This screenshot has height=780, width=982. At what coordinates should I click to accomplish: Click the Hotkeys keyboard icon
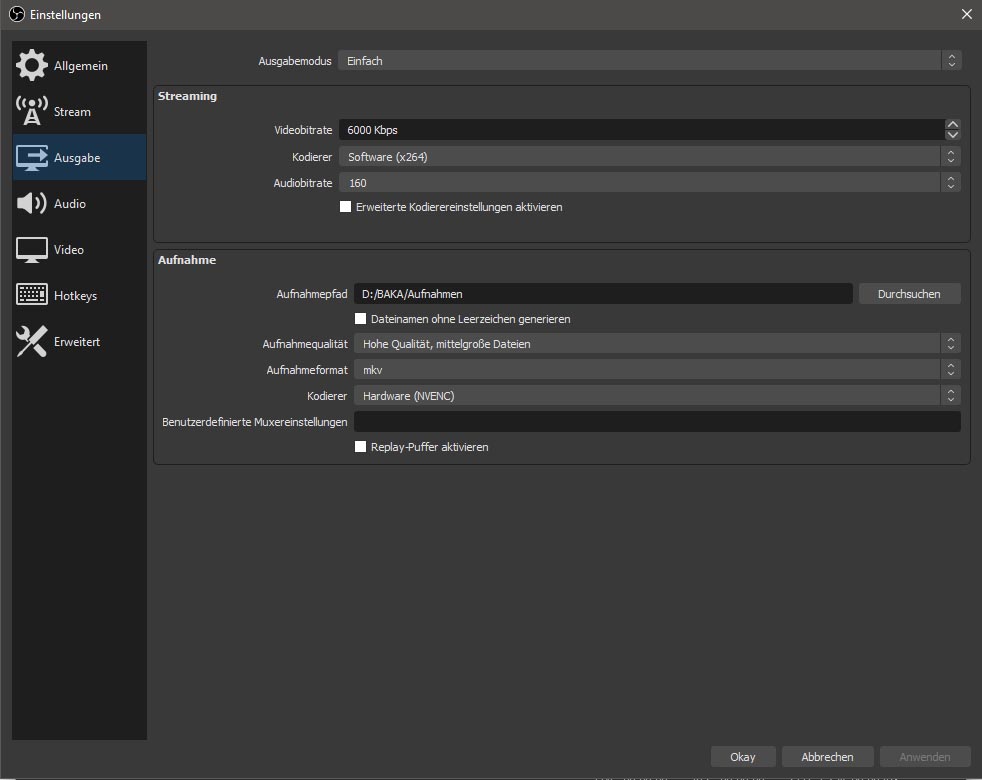click(x=32, y=296)
